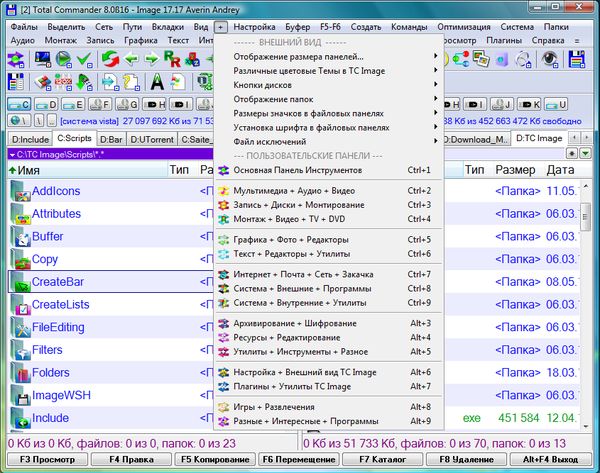Screen dimensions: 600x473
Task: Click the large black letter A icon
Action: (x=157, y=82)
